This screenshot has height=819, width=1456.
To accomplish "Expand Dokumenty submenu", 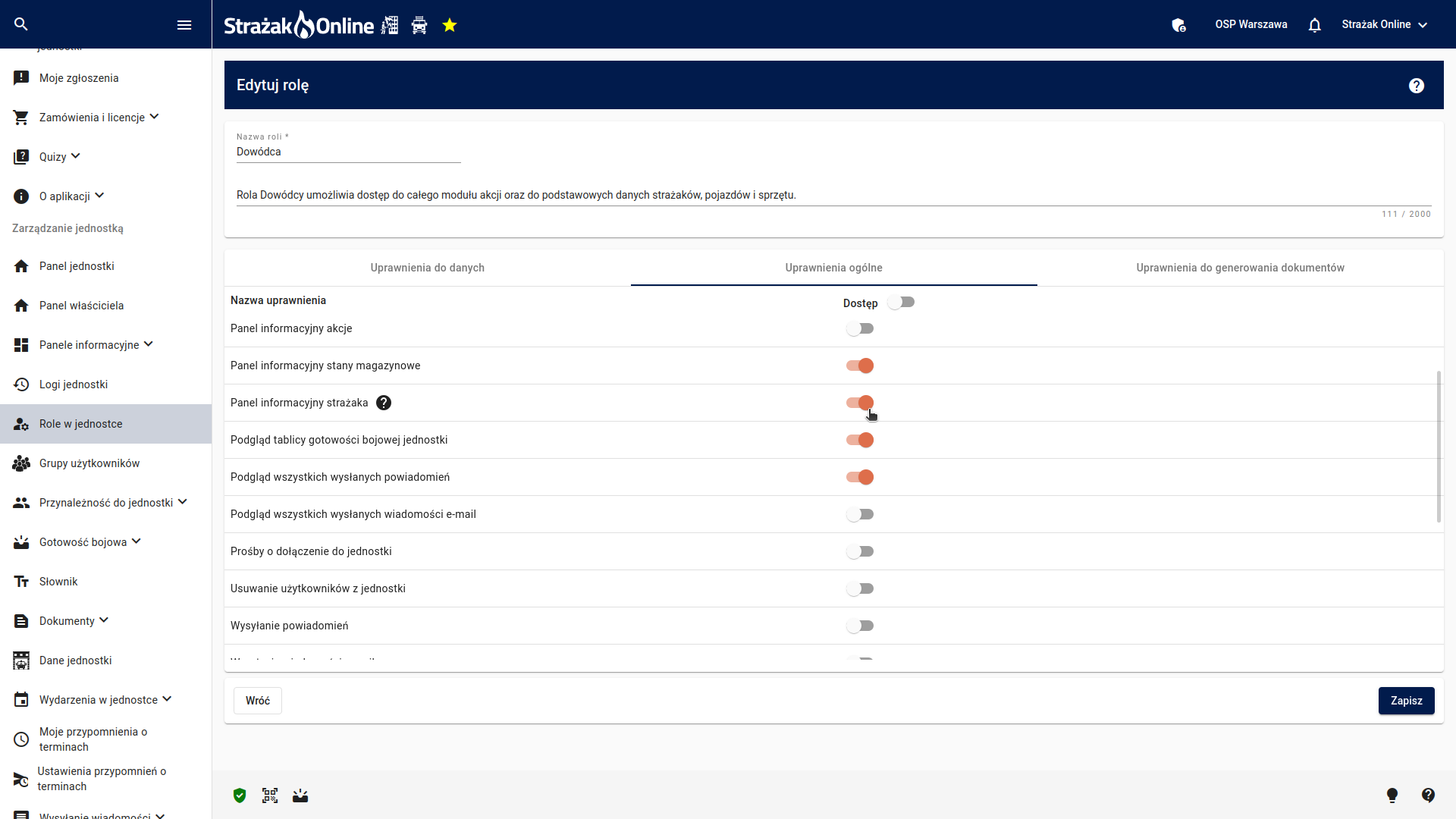I will 104,620.
